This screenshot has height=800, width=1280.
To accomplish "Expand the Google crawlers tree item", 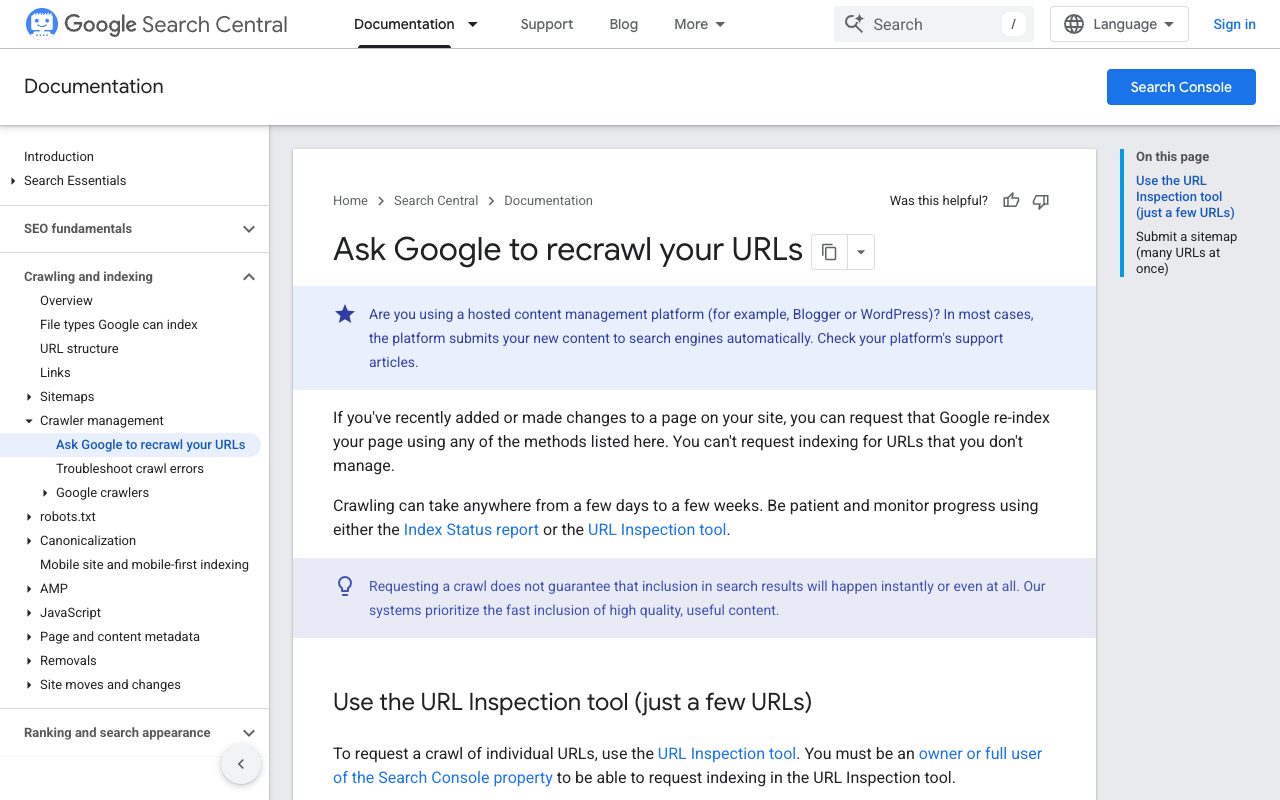I will (x=45, y=493).
